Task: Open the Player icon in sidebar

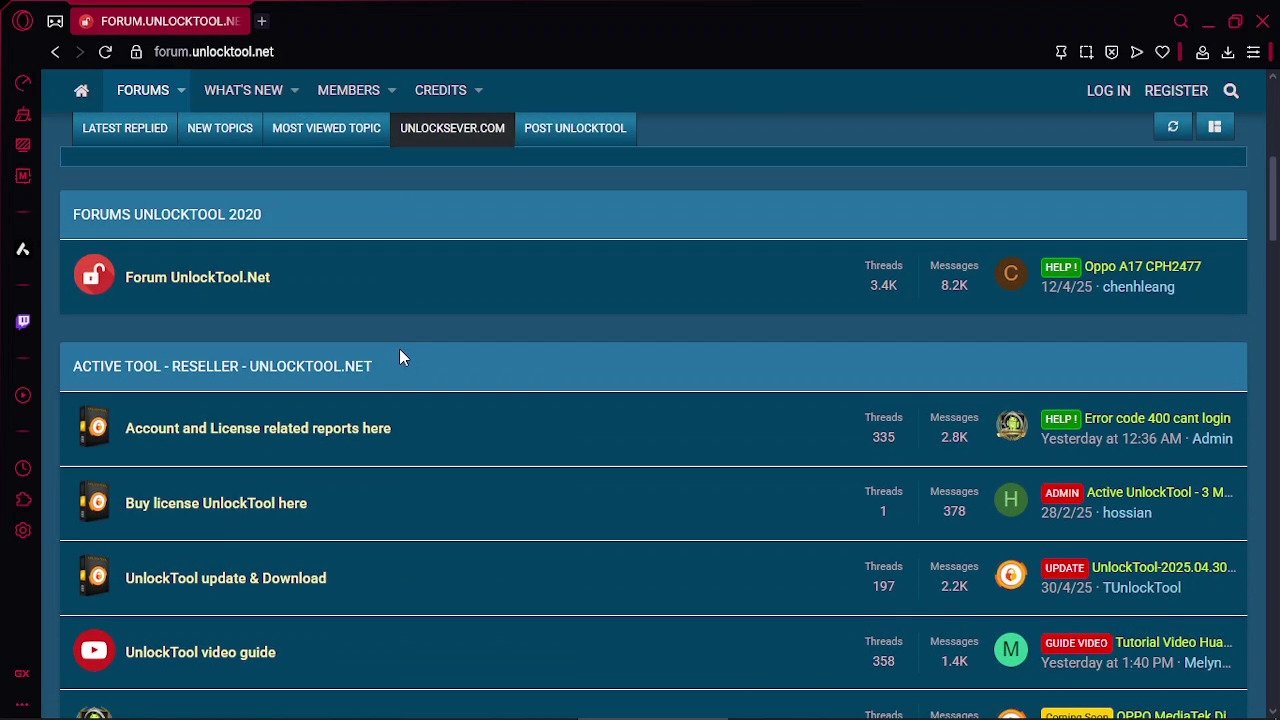Action: pos(22,395)
